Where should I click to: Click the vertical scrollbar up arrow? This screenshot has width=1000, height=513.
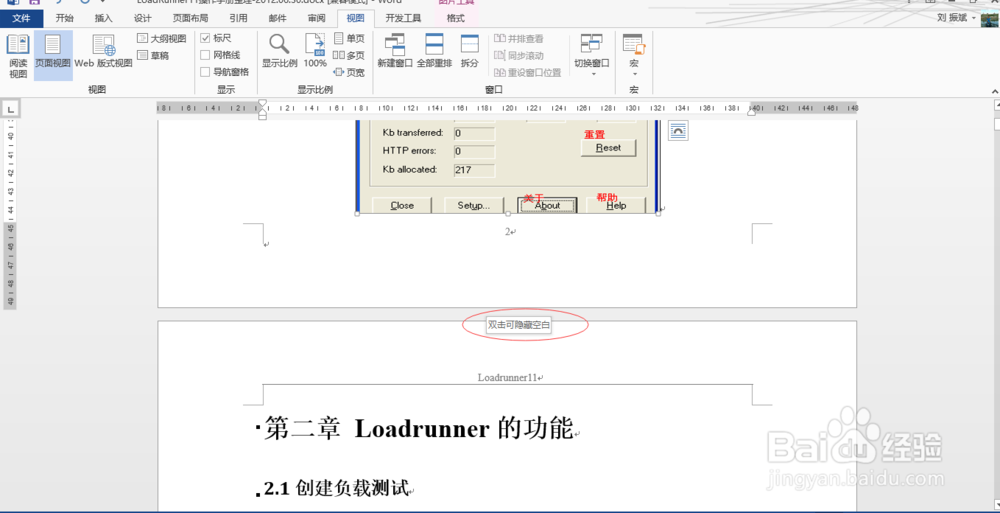(x=996, y=107)
